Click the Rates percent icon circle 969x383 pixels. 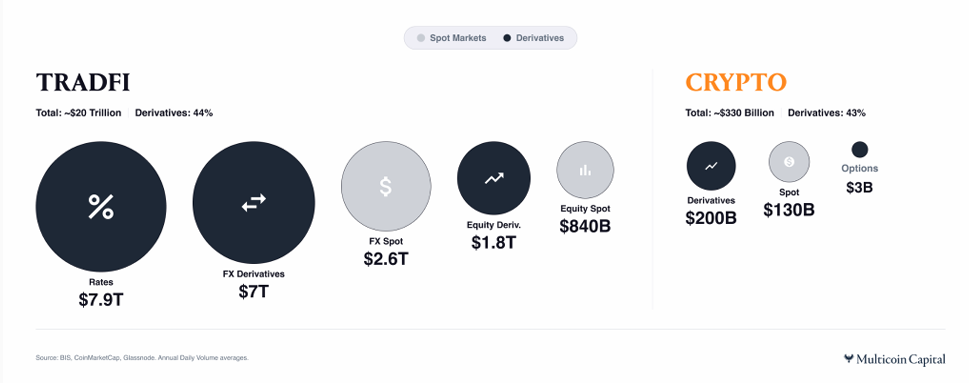[101, 207]
